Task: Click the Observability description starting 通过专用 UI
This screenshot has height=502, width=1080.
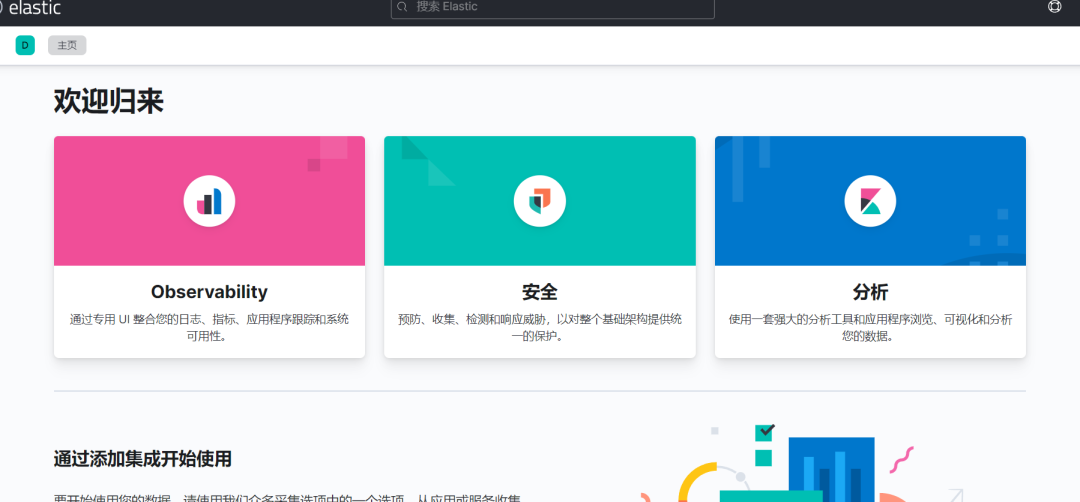Action: tap(209, 328)
